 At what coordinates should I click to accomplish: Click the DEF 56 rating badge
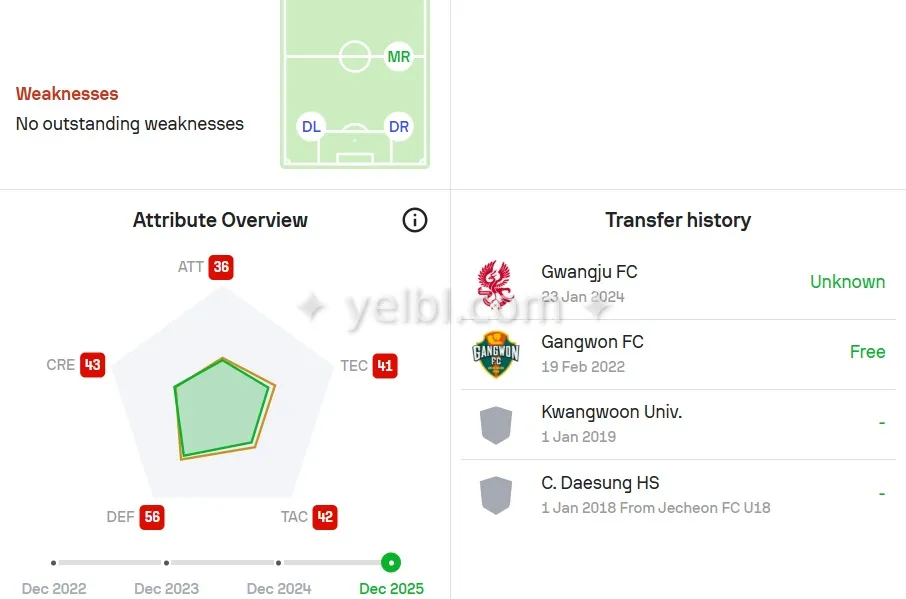pyautogui.click(x=152, y=517)
